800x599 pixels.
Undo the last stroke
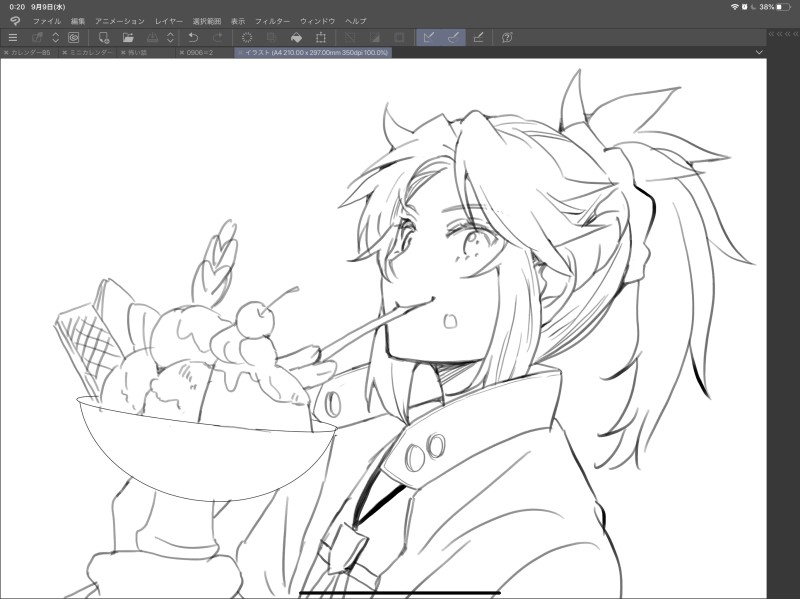click(193, 37)
